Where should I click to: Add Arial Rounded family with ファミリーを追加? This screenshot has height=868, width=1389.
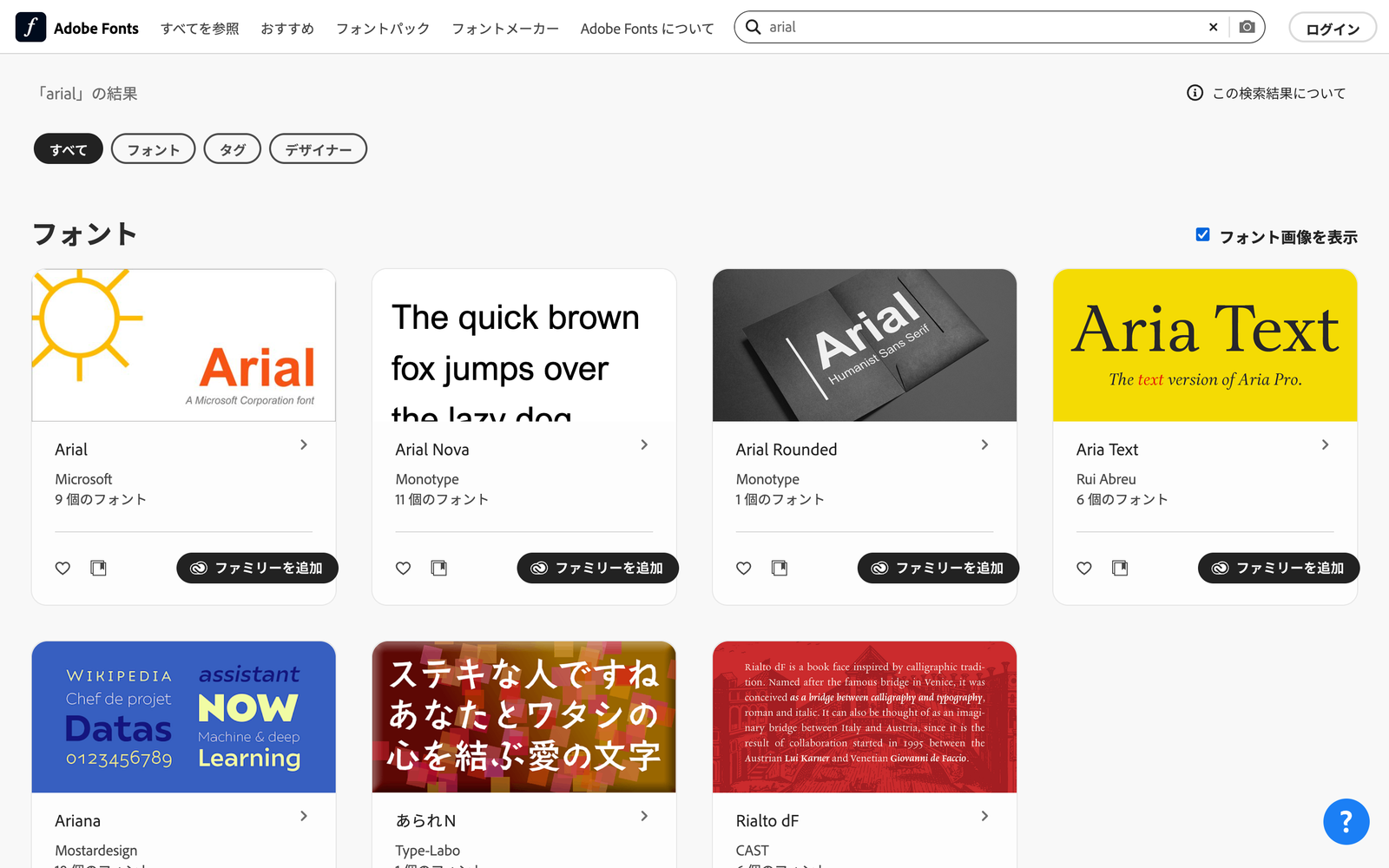point(938,568)
